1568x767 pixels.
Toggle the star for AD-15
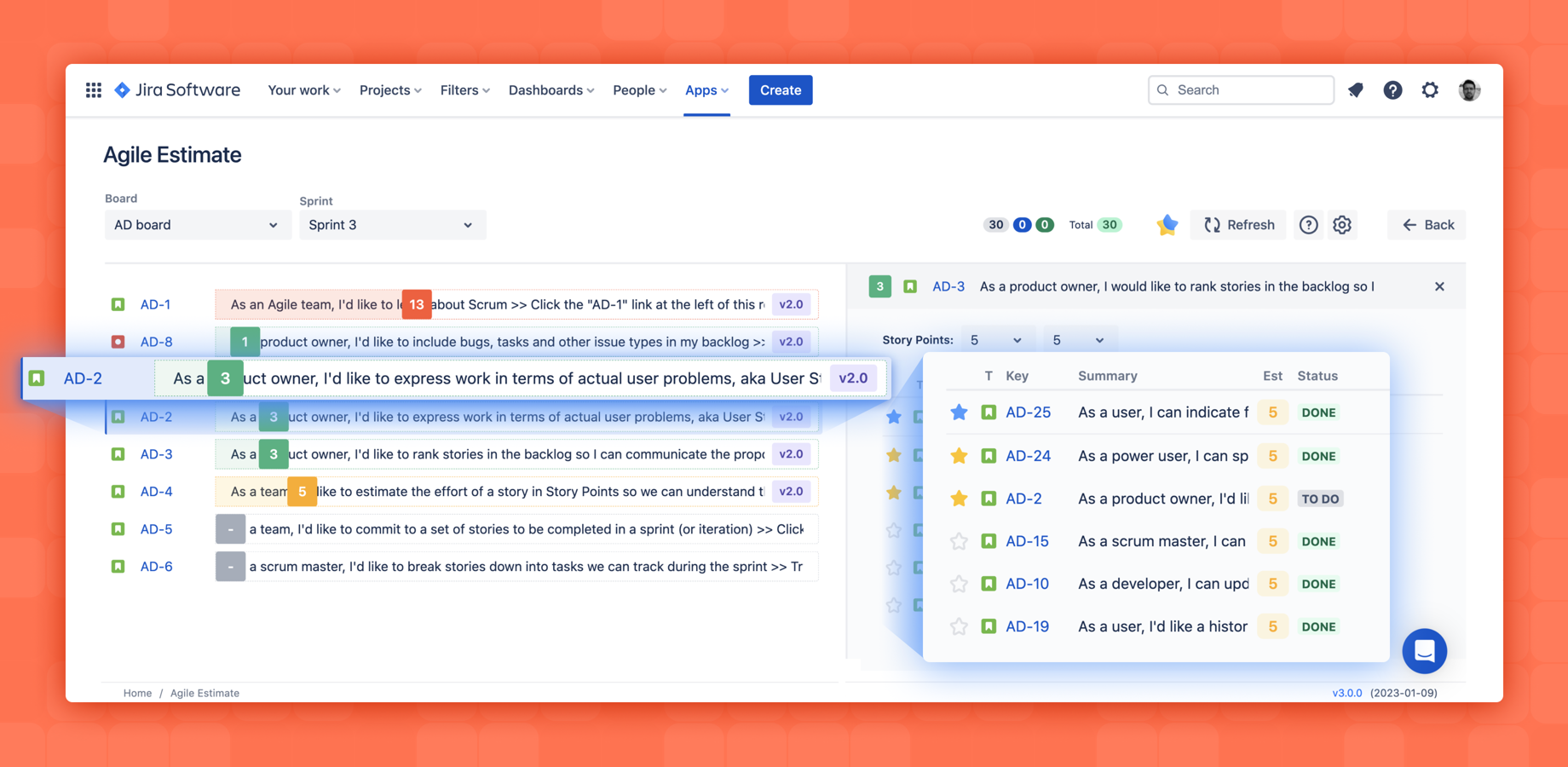click(x=959, y=541)
